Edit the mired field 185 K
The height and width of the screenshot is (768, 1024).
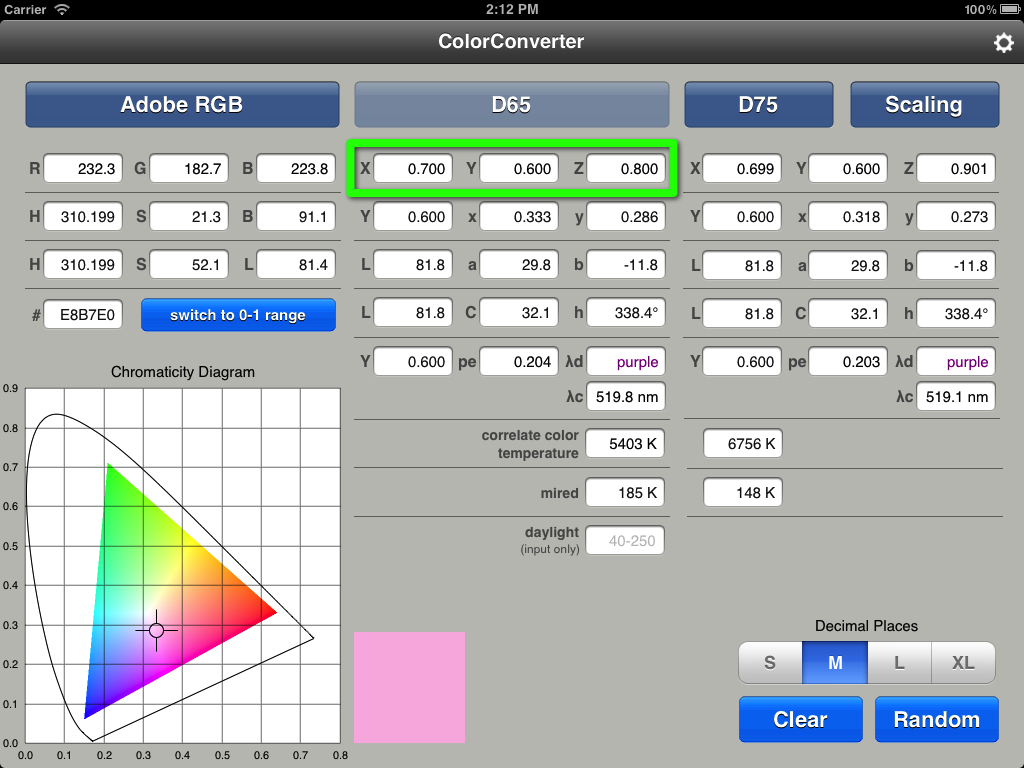coord(625,492)
